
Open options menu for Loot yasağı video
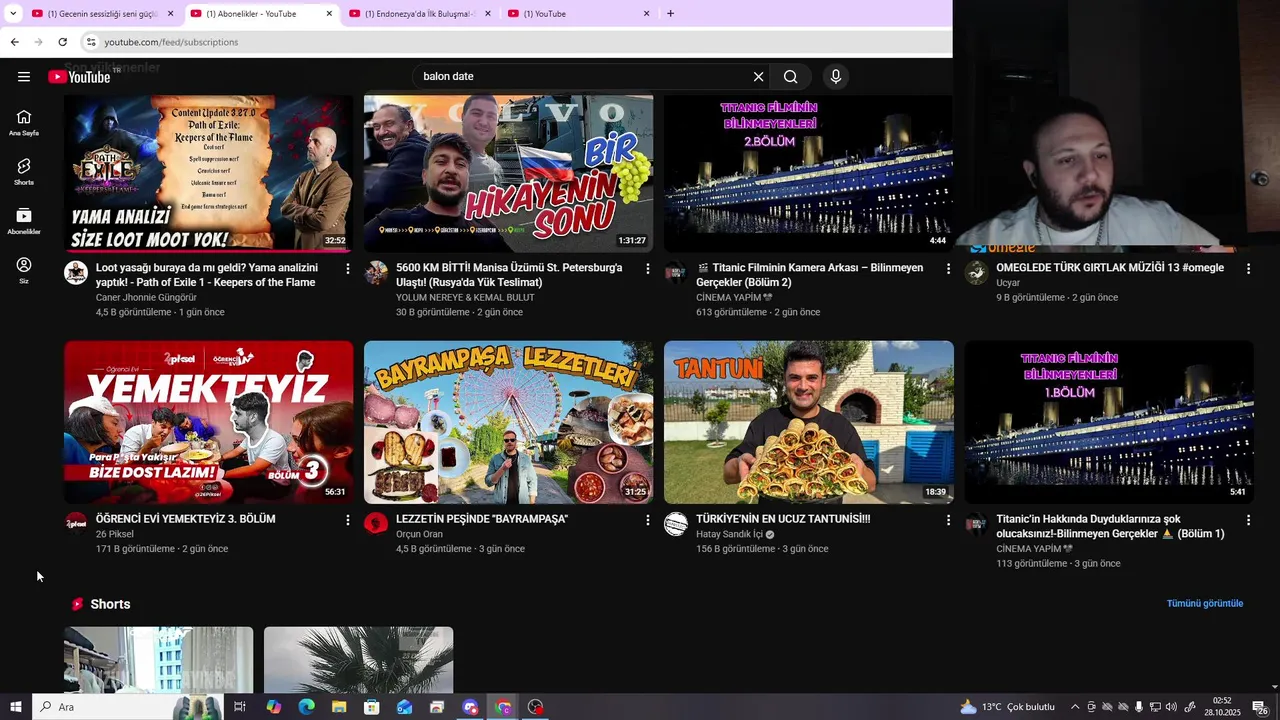click(348, 269)
